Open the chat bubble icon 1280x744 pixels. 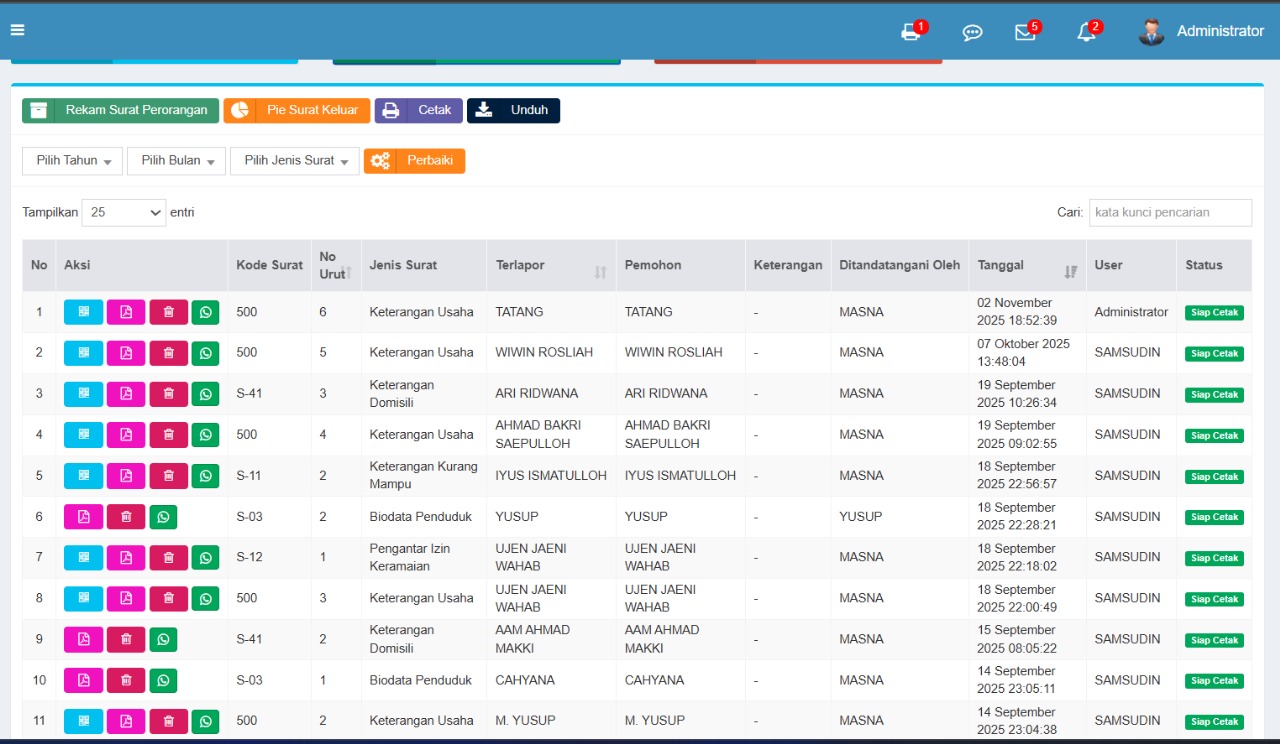pos(972,32)
